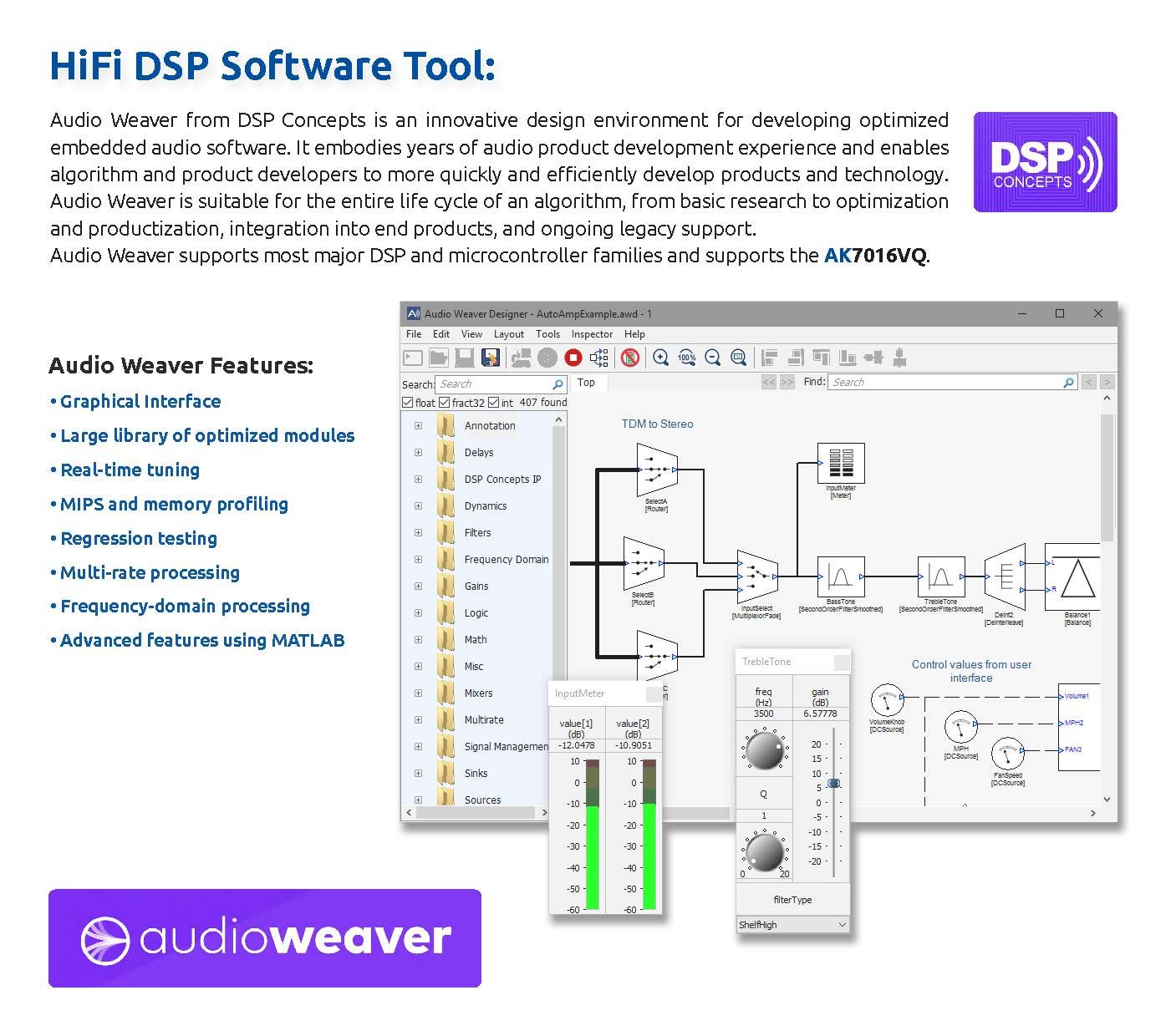Open the Inspector menu
This screenshot has height=1036, width=1166.
coord(592,334)
